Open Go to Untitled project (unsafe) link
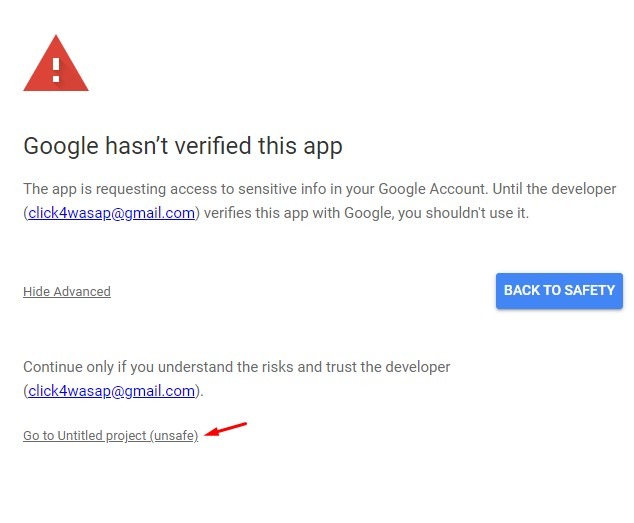The width and height of the screenshot is (634, 523). tap(110, 435)
